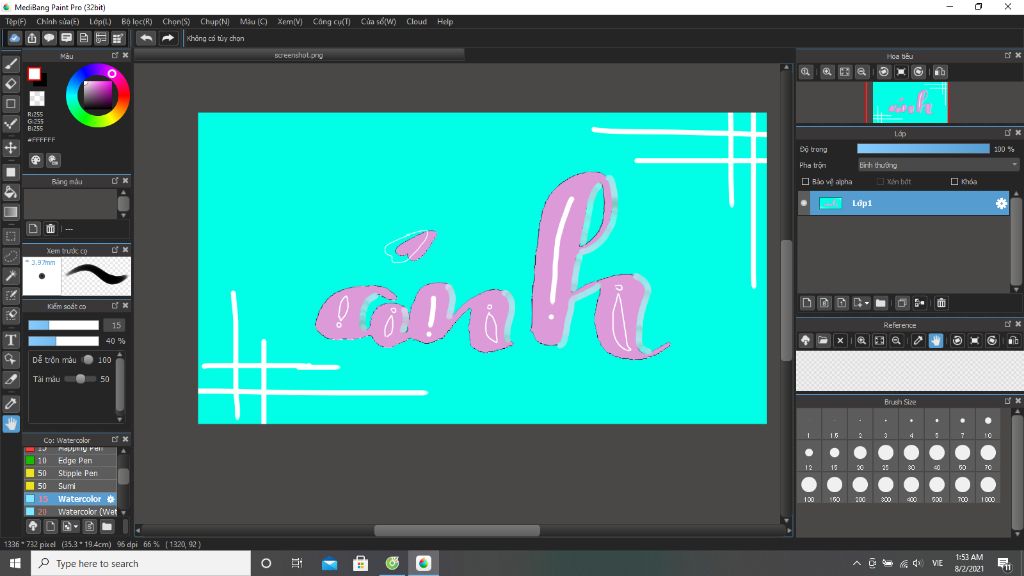Open Tệp(F) file menu
This screenshot has height=576, width=1024.
(x=16, y=22)
